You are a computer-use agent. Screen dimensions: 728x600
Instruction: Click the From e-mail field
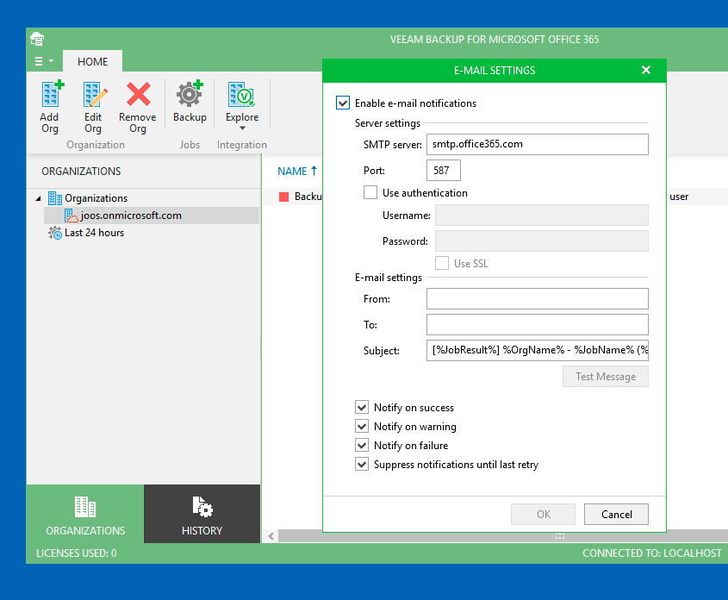(x=537, y=299)
